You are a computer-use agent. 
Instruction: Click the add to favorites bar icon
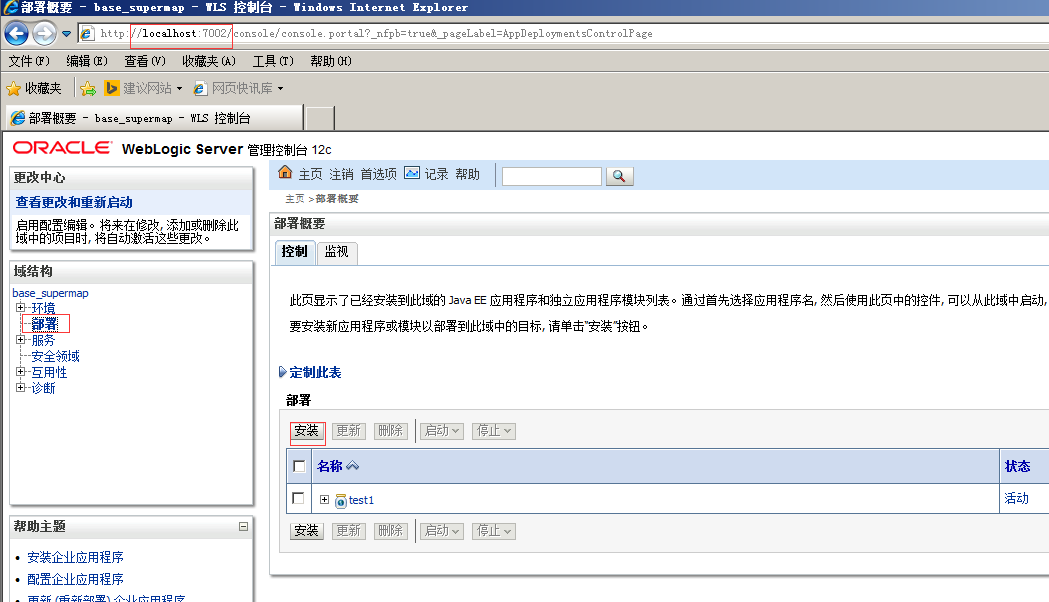pyautogui.click(x=88, y=88)
